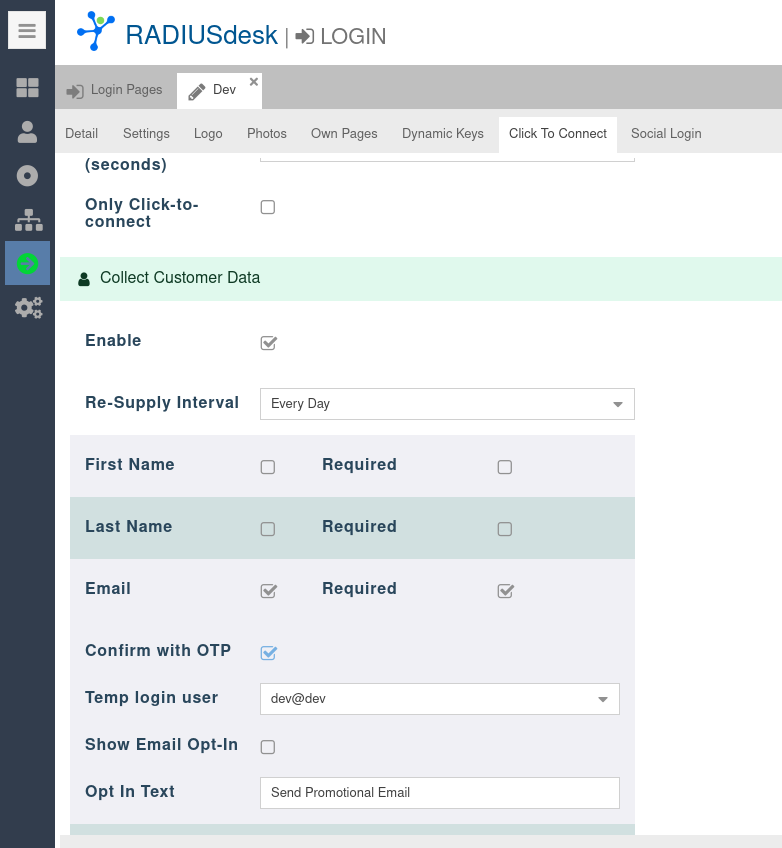Select the dashboard grid icon in sidebar
782x848 pixels.
tap(27, 88)
